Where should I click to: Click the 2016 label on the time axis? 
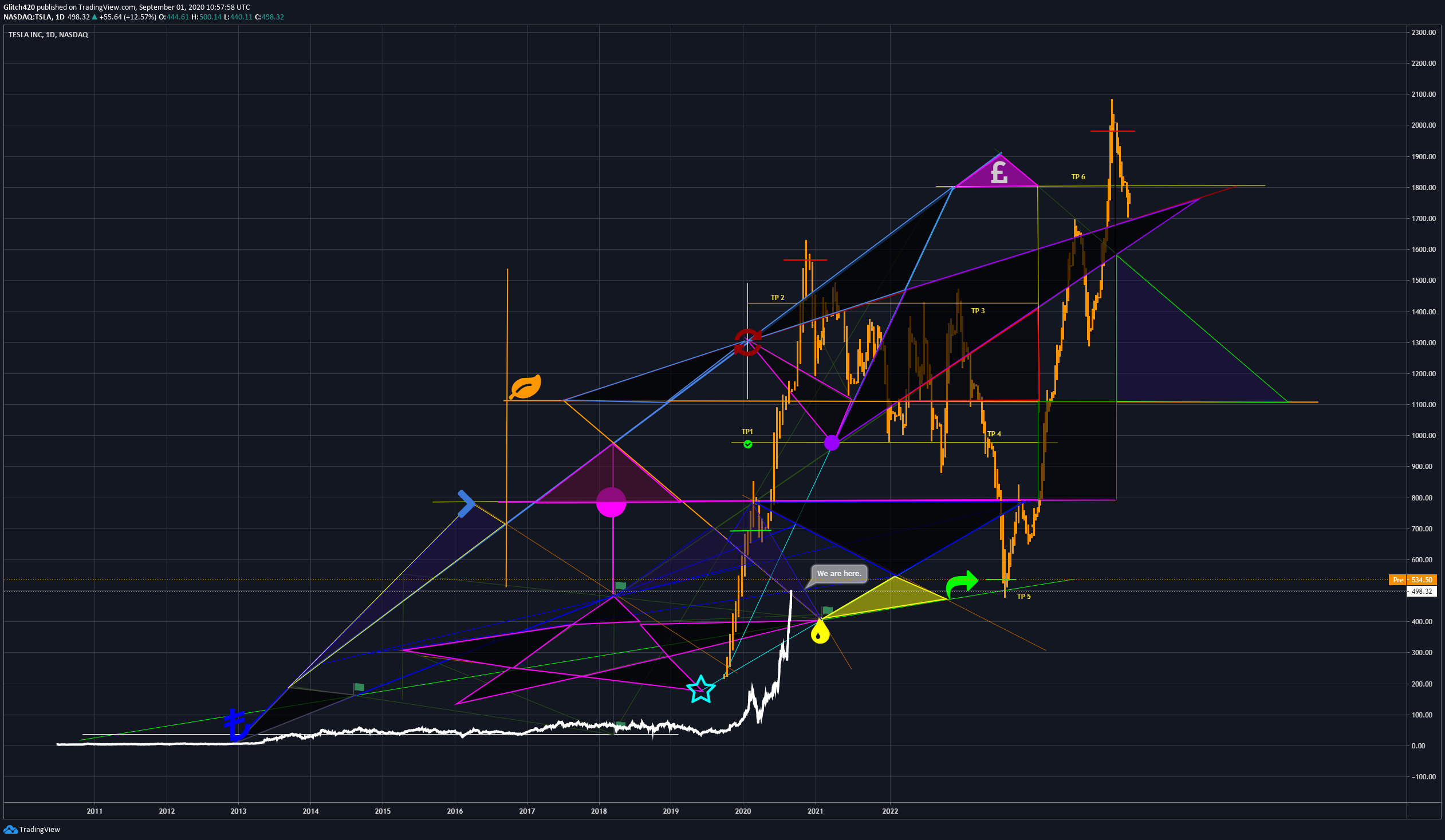[455, 811]
